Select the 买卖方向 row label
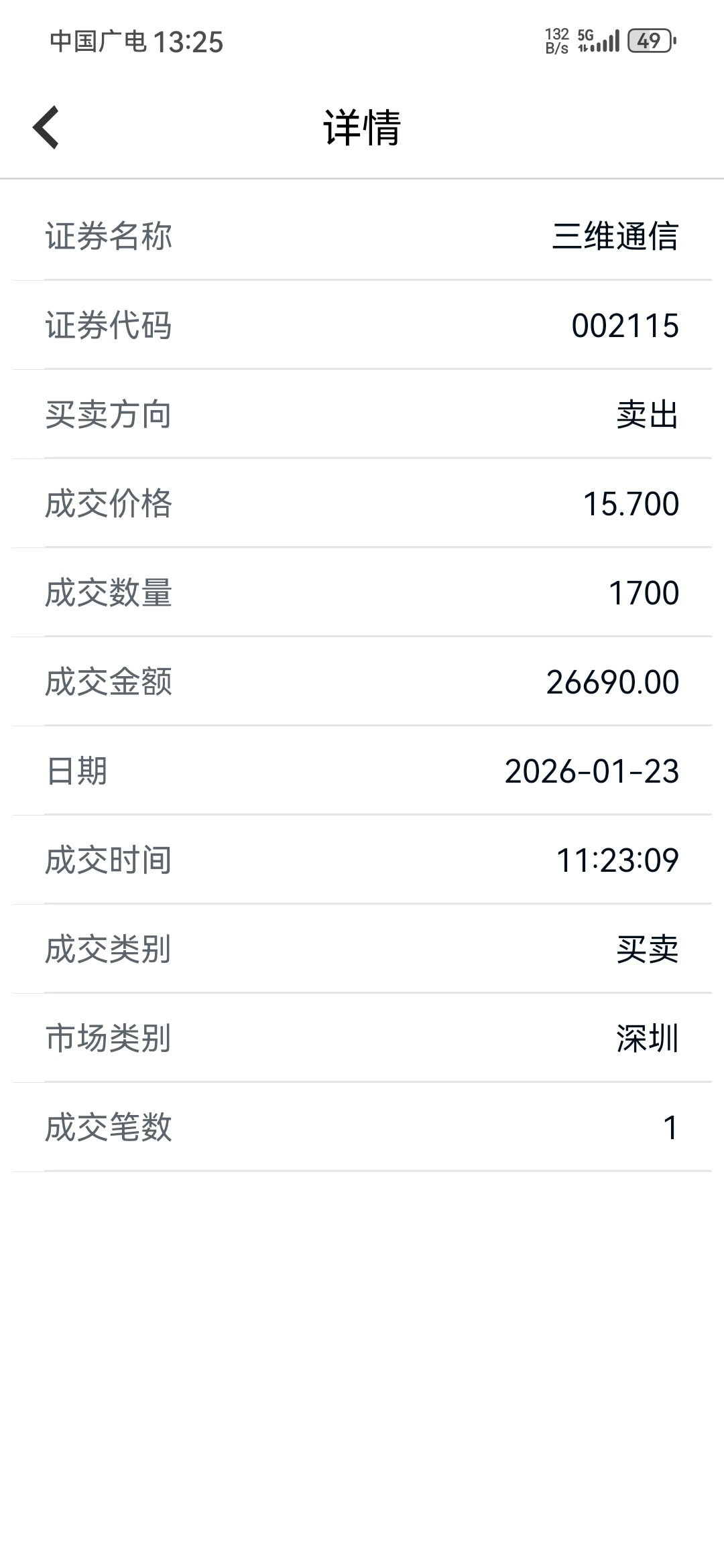 [x=109, y=415]
